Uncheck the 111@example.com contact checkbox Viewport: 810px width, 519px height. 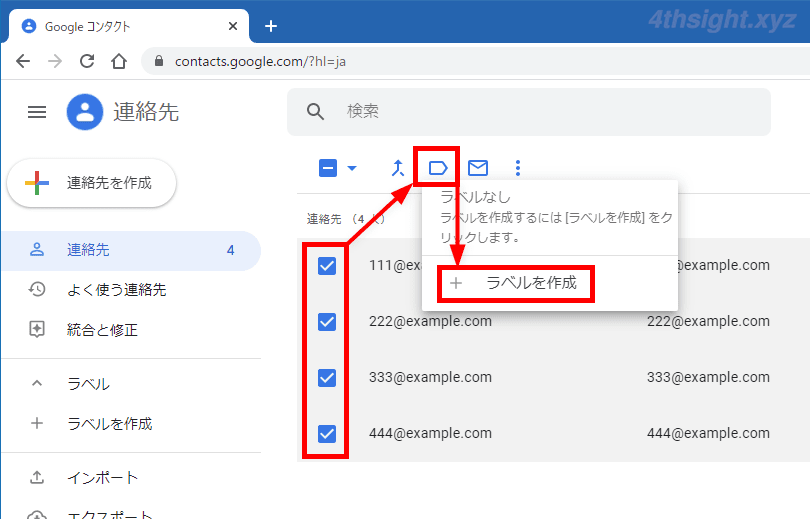(x=327, y=266)
